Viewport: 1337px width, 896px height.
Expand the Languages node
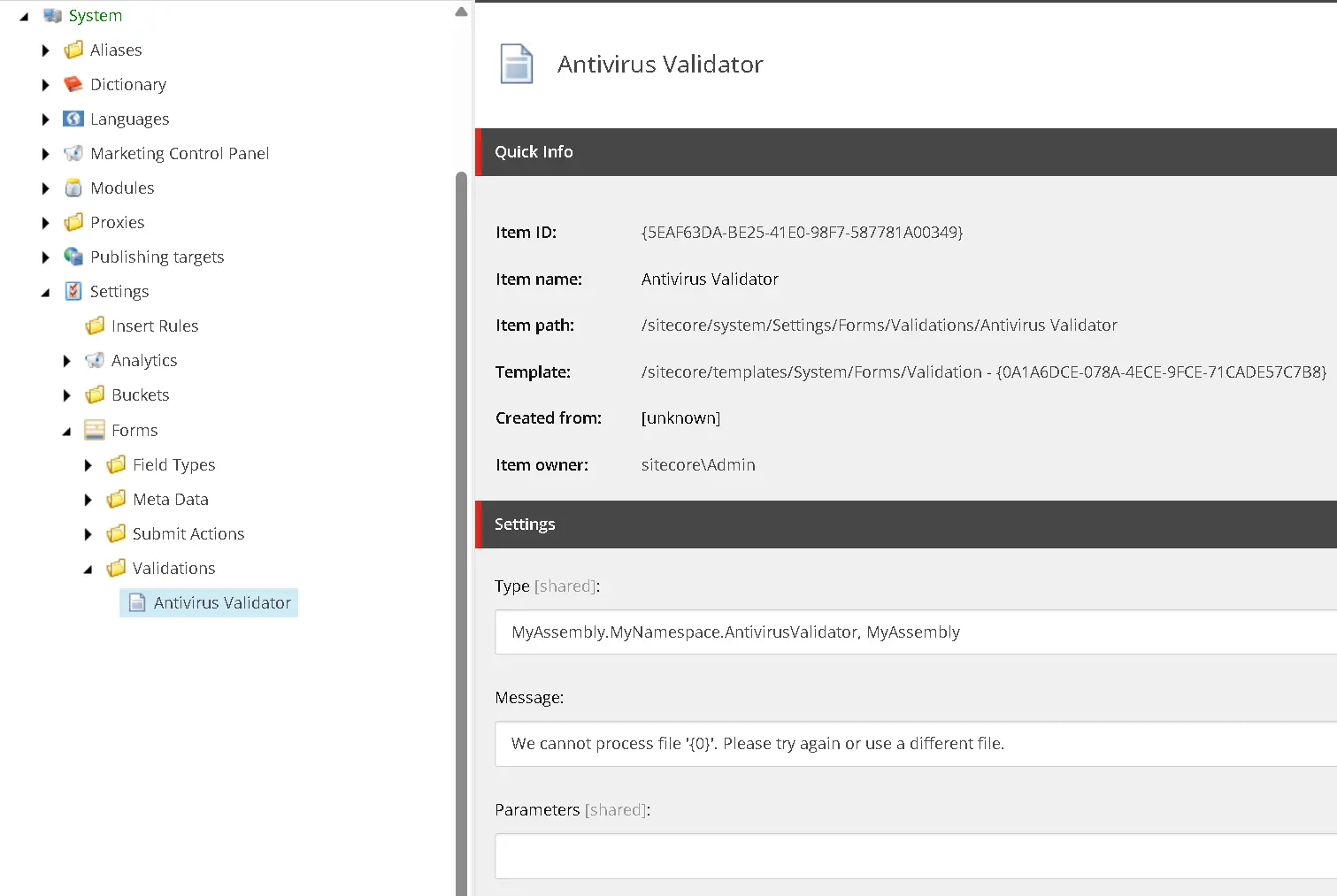click(x=45, y=119)
